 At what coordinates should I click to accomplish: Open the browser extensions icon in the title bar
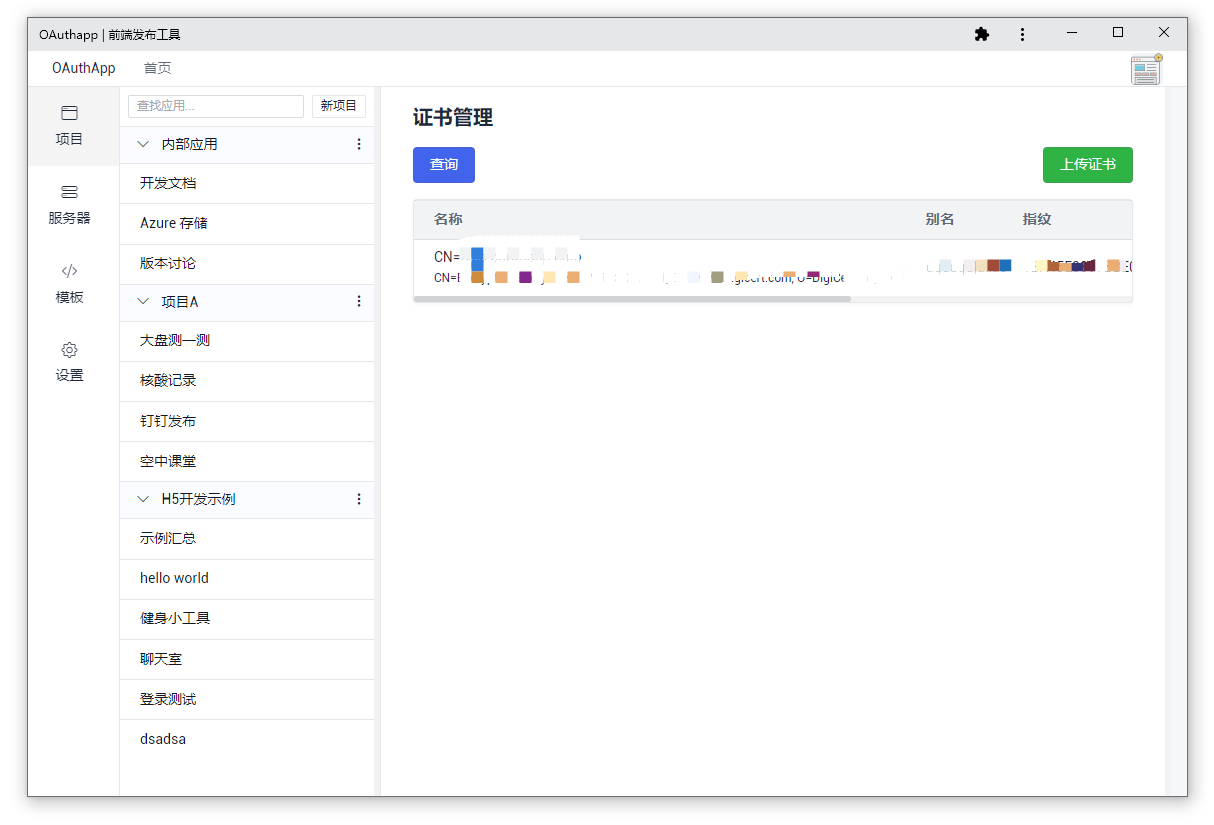[981, 33]
